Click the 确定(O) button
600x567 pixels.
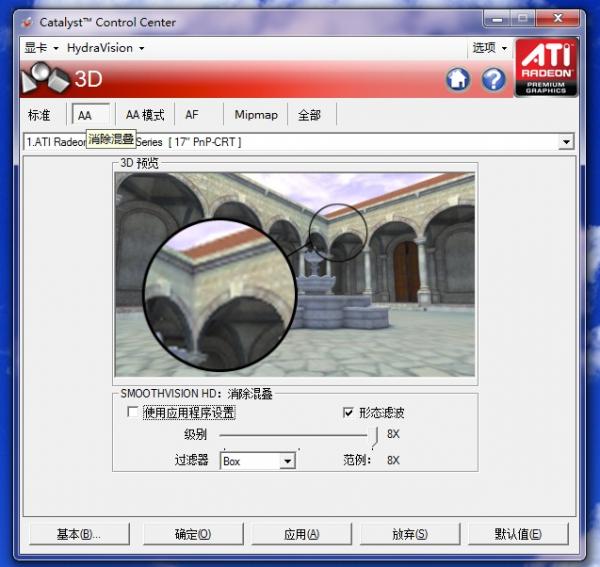tap(193, 534)
